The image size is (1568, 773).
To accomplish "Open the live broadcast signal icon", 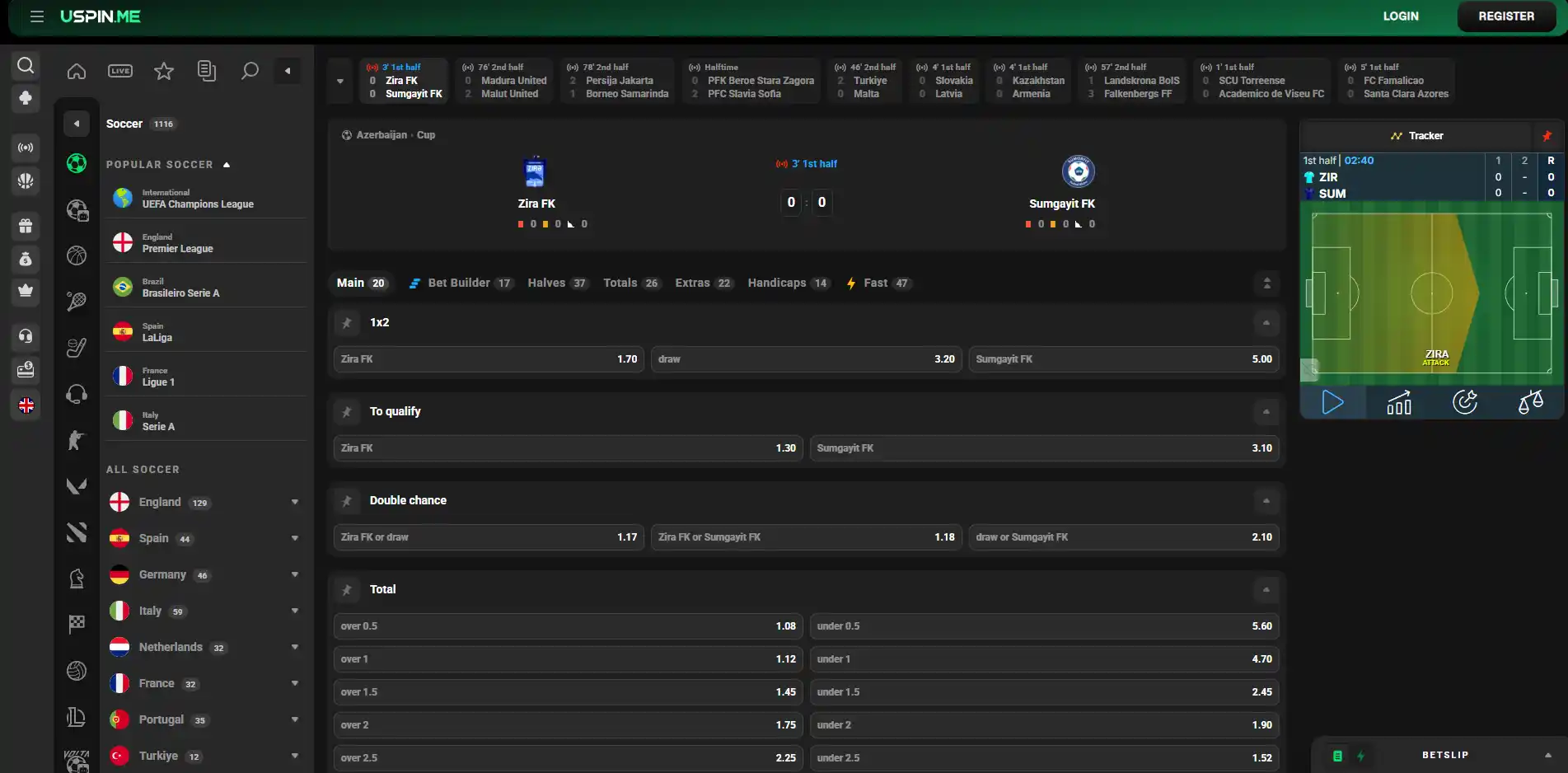I will tap(26, 148).
